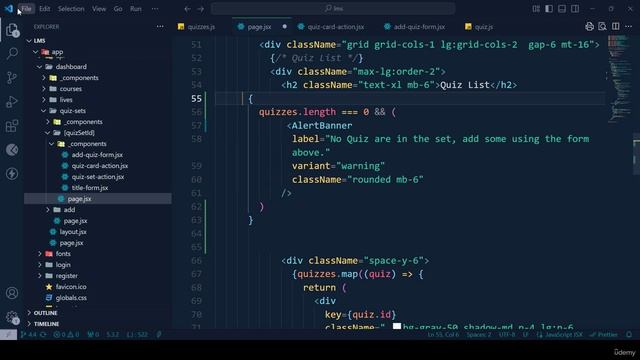Viewport: 640px width, 360px height.
Task: Open the Explorer view in activity bar
Action: 12,30
